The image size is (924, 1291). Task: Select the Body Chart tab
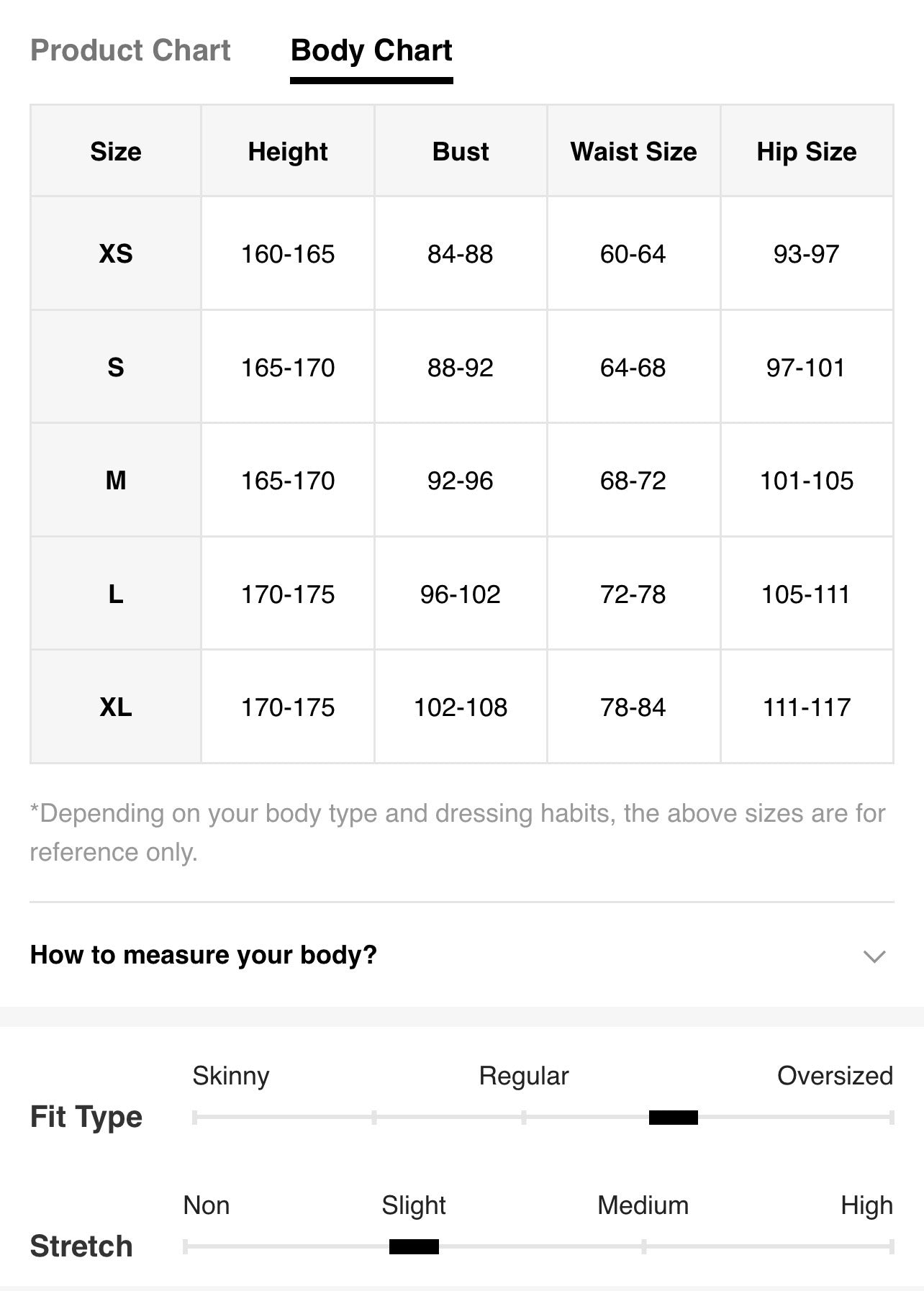371,52
